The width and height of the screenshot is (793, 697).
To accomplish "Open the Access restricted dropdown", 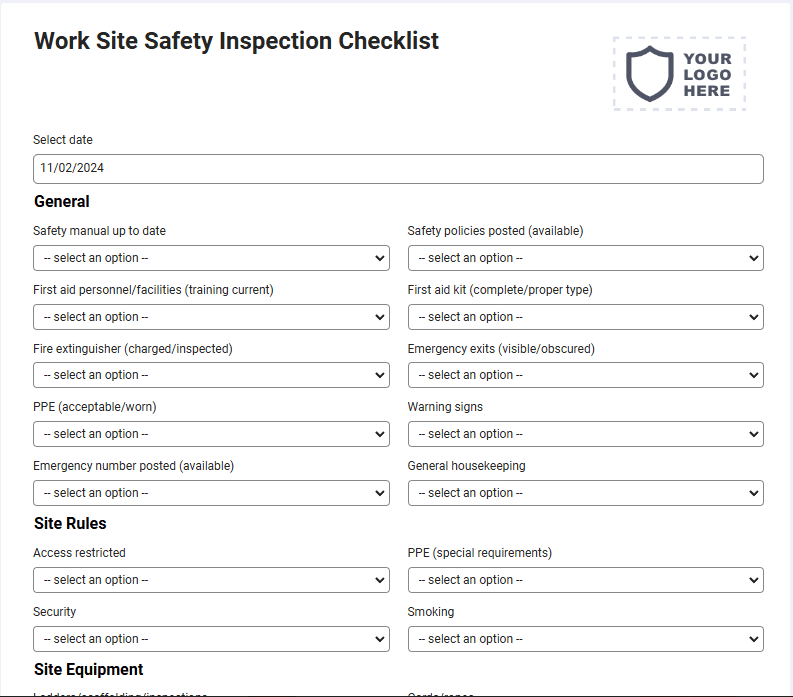I will point(211,580).
